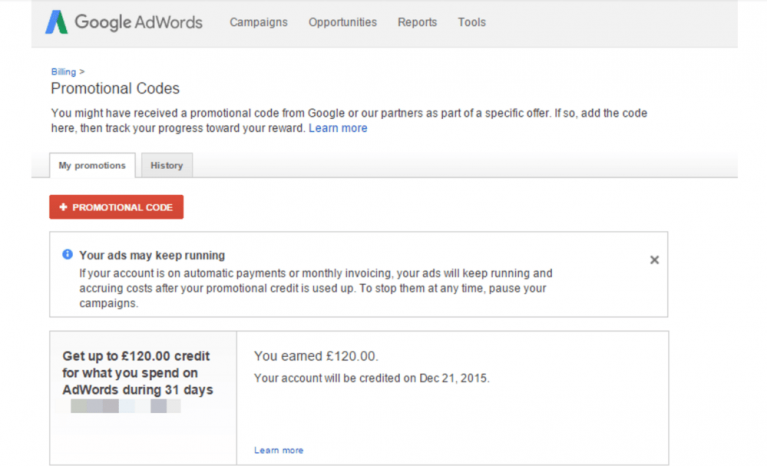Click the blurred promo code under offer title
Image resolution: width=767 pixels, height=466 pixels.
[126, 406]
